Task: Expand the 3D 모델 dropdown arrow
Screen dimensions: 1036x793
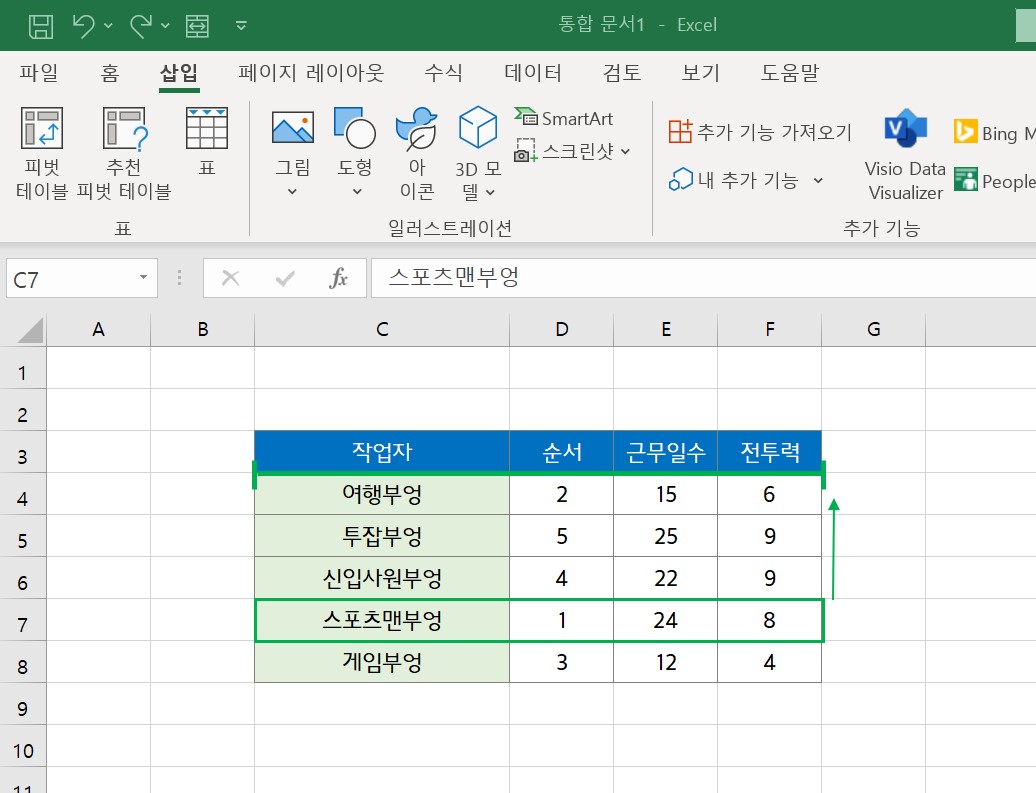Action: pos(490,193)
